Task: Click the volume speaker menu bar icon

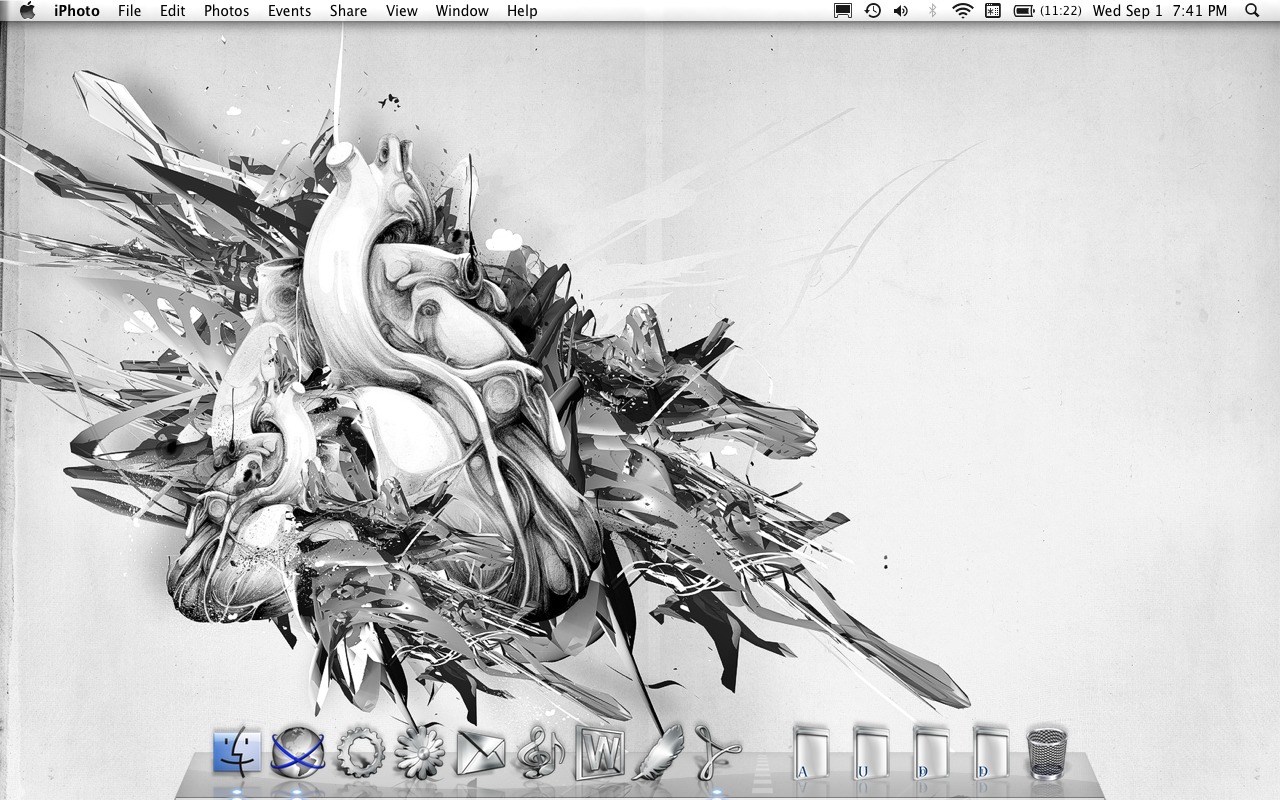Action: coord(901,11)
